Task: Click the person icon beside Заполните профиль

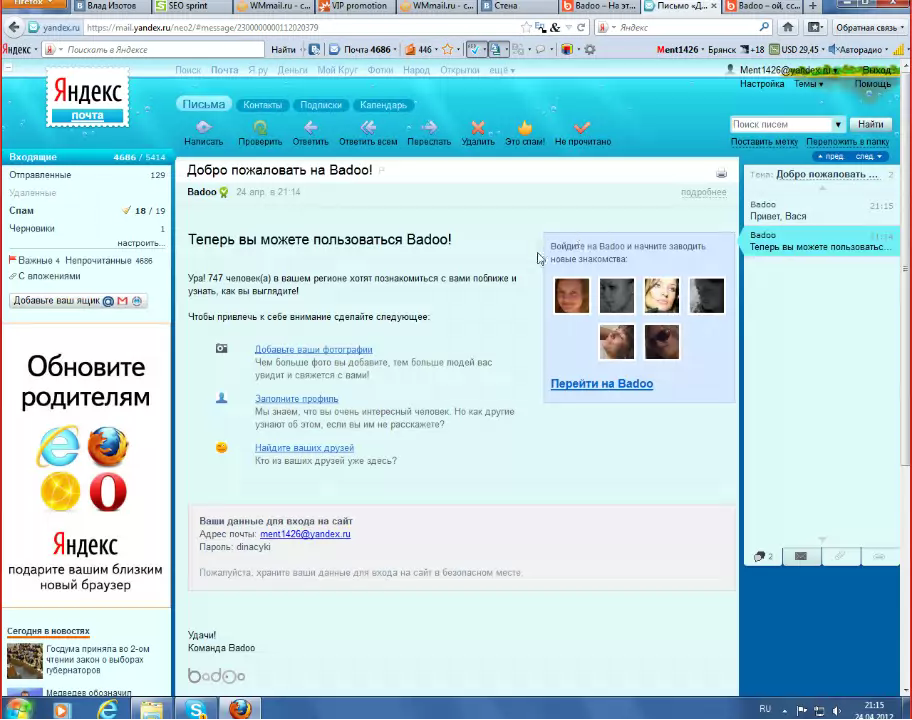Action: (x=222, y=398)
